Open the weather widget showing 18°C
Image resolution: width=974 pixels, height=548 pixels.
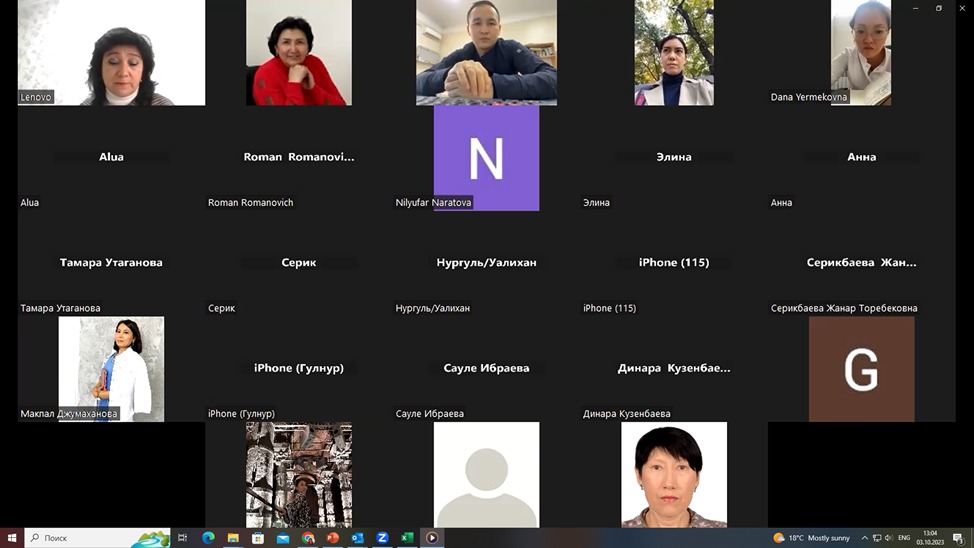[x=811, y=538]
